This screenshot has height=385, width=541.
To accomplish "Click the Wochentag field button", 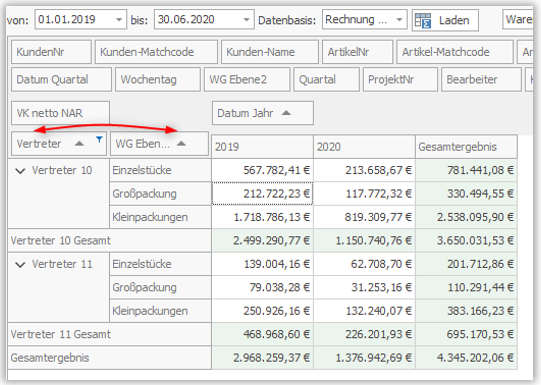I will [158, 79].
